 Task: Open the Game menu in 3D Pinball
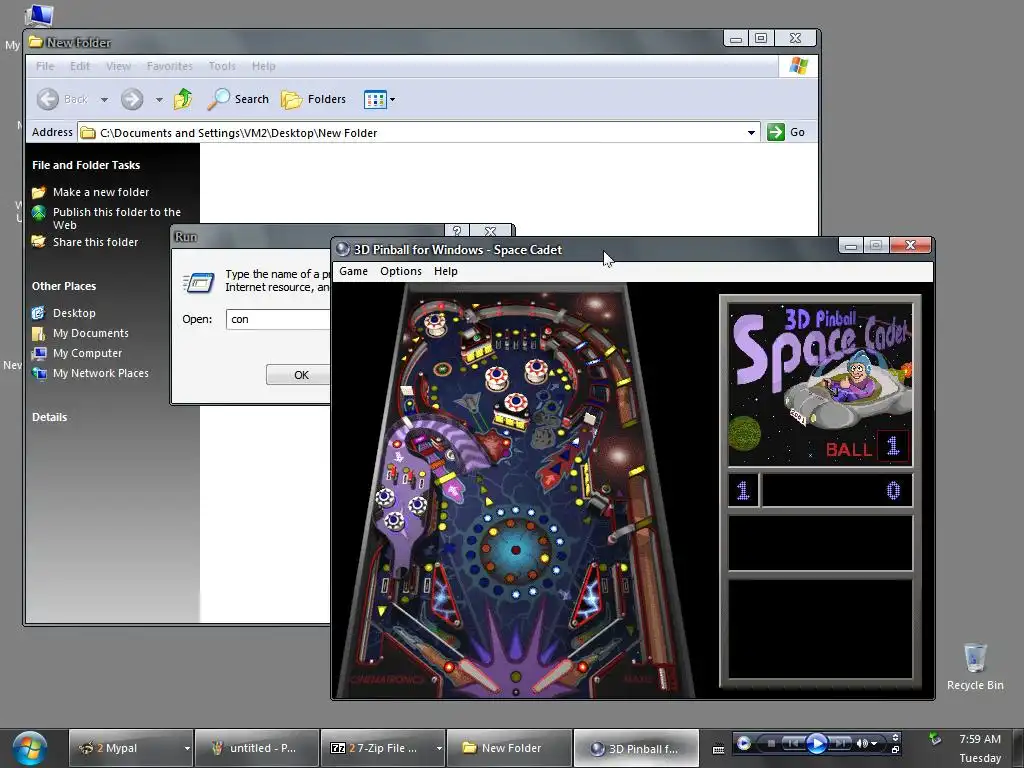tap(353, 271)
